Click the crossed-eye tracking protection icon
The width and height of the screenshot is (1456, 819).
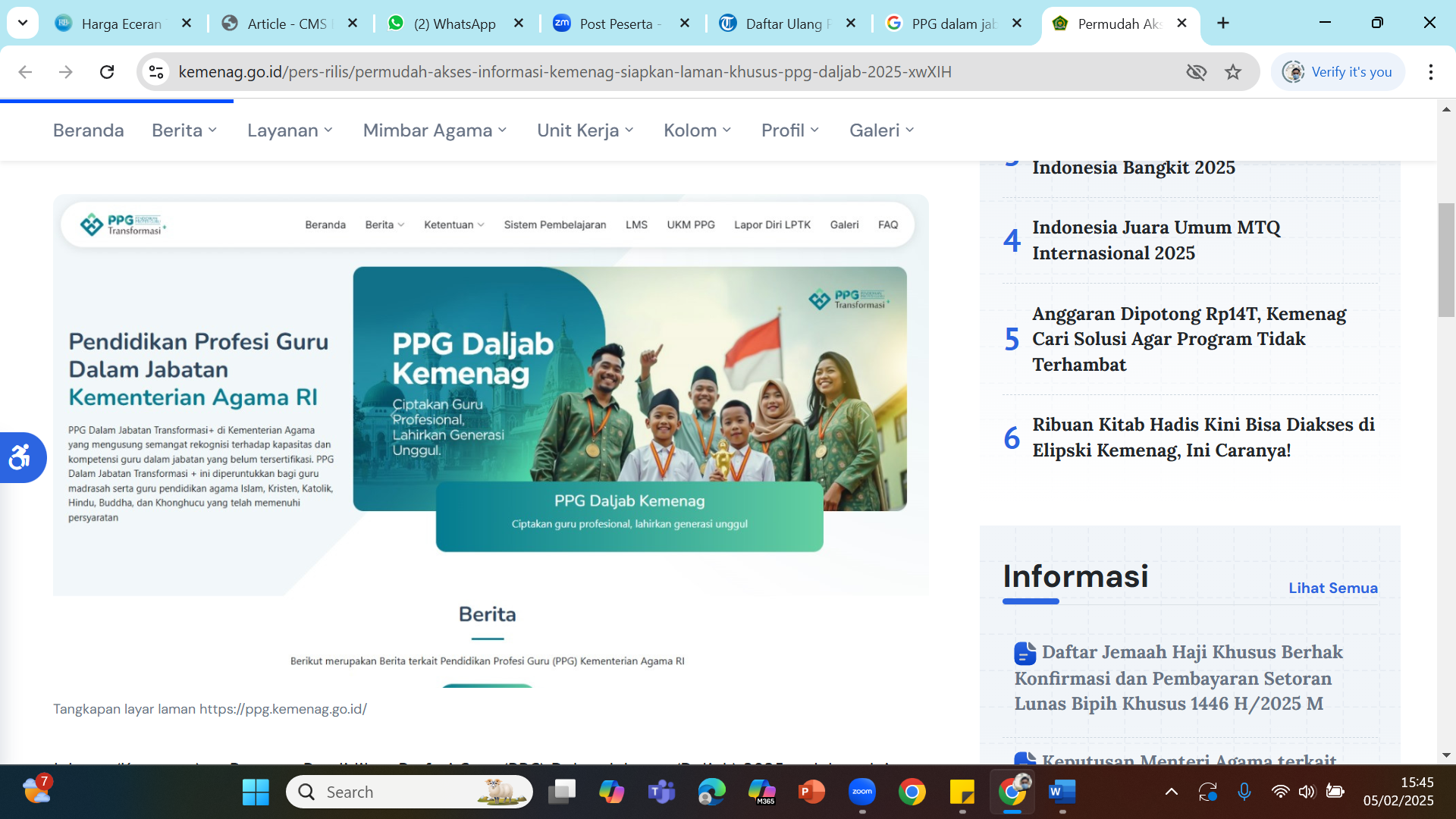(1197, 72)
